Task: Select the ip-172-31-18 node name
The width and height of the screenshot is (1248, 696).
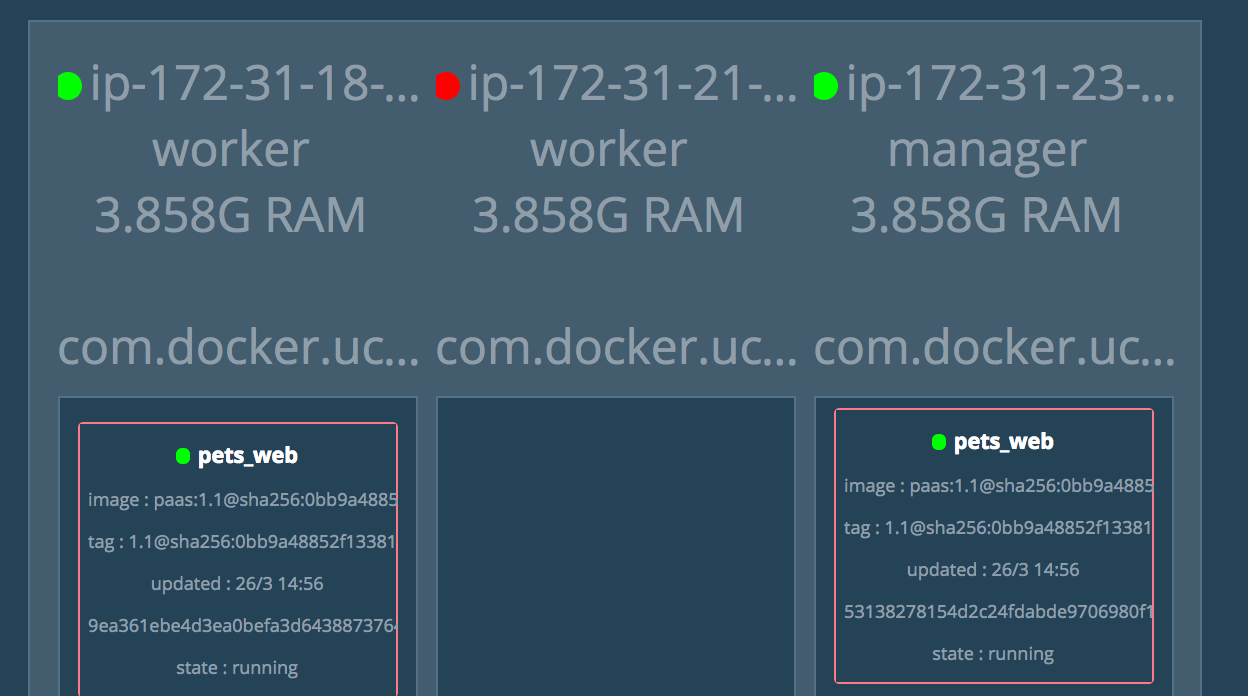Action: pyautogui.click(x=254, y=86)
